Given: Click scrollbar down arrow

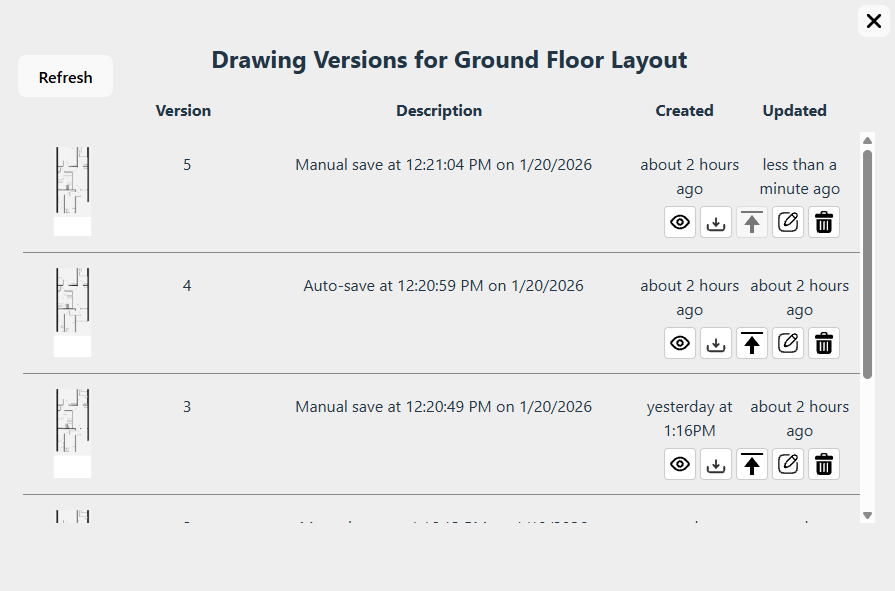Looking at the screenshot, I should (x=867, y=515).
